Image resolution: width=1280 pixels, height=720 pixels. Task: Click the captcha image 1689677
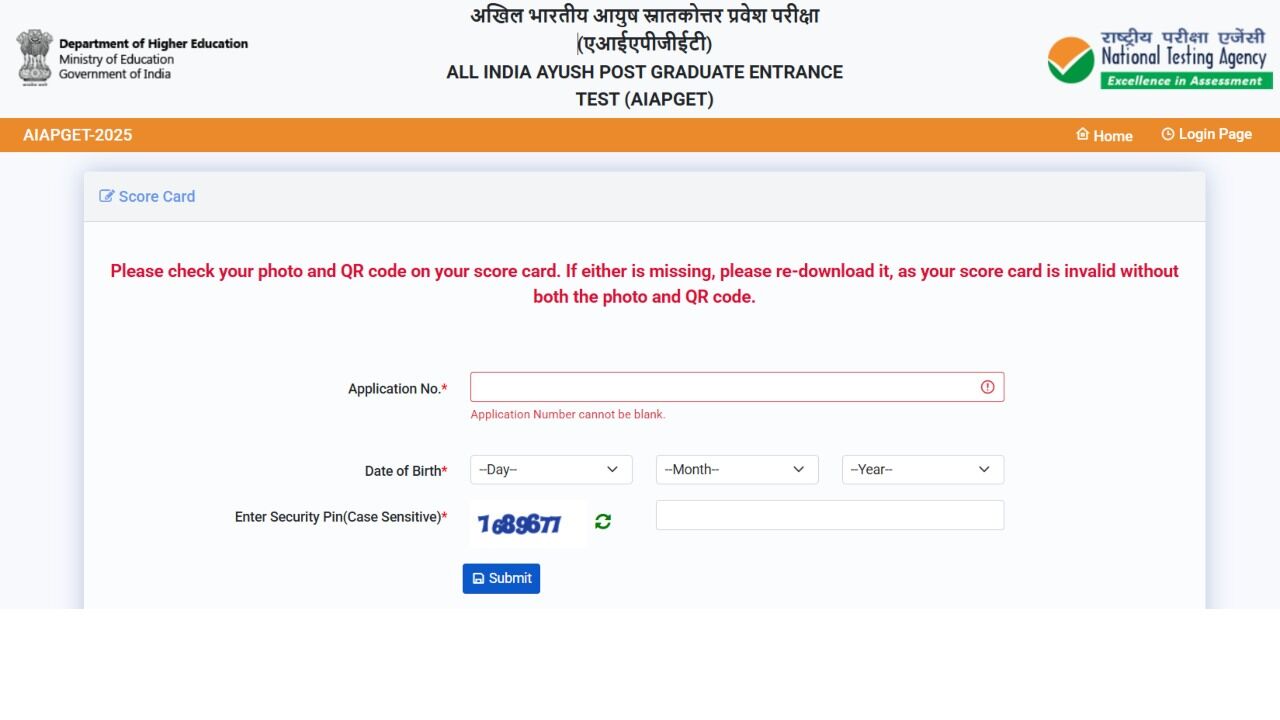point(527,523)
